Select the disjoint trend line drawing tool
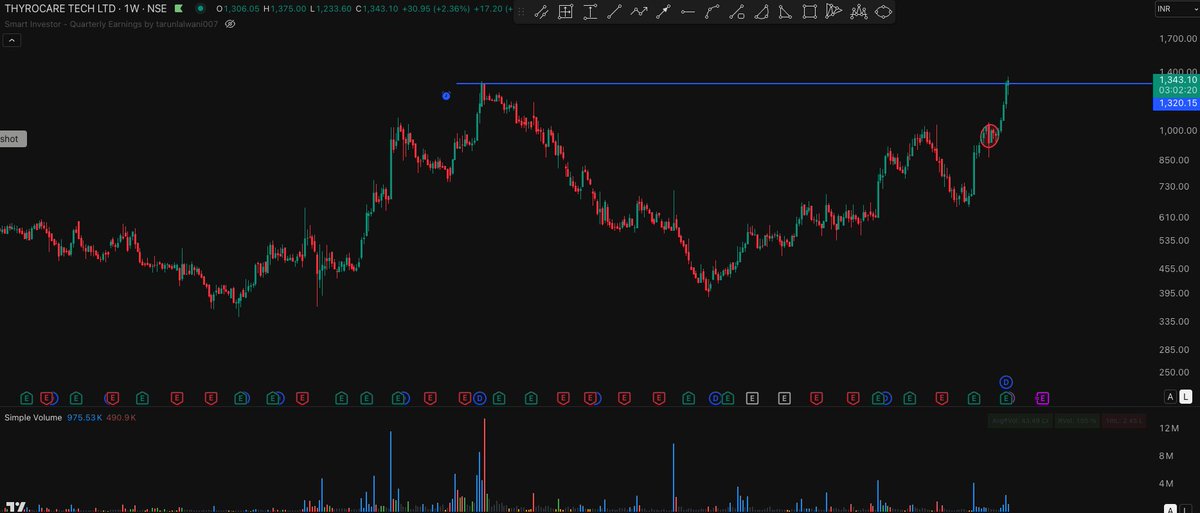The width and height of the screenshot is (1200, 513). pyautogui.click(x=541, y=12)
